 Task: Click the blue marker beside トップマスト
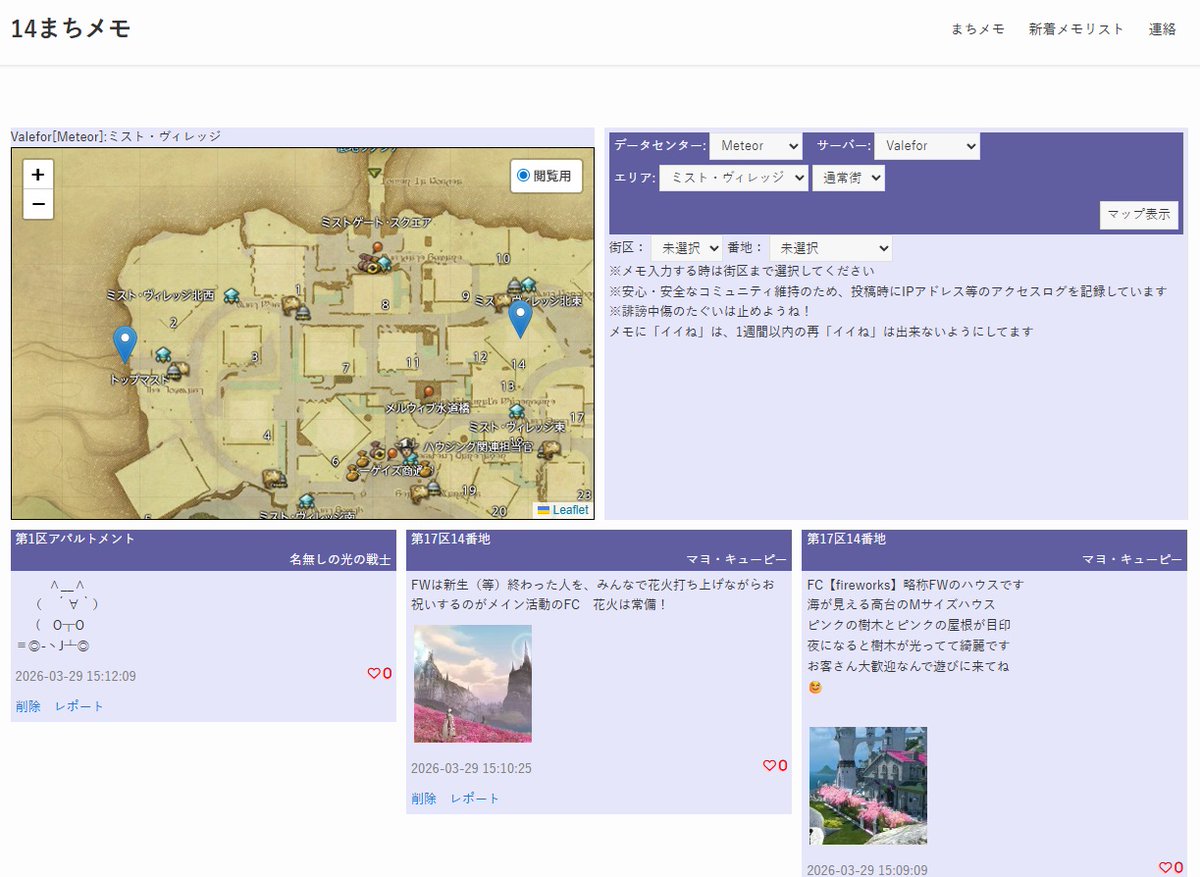click(125, 344)
